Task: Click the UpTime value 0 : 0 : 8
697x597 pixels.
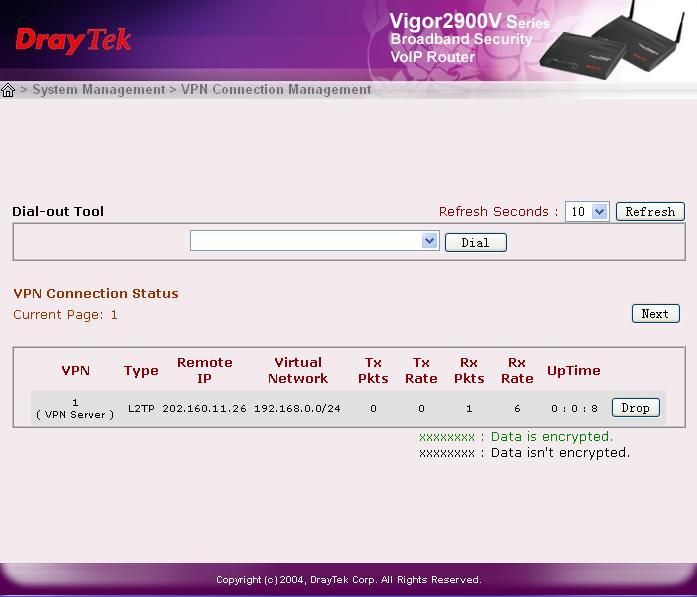Action: click(x=574, y=409)
